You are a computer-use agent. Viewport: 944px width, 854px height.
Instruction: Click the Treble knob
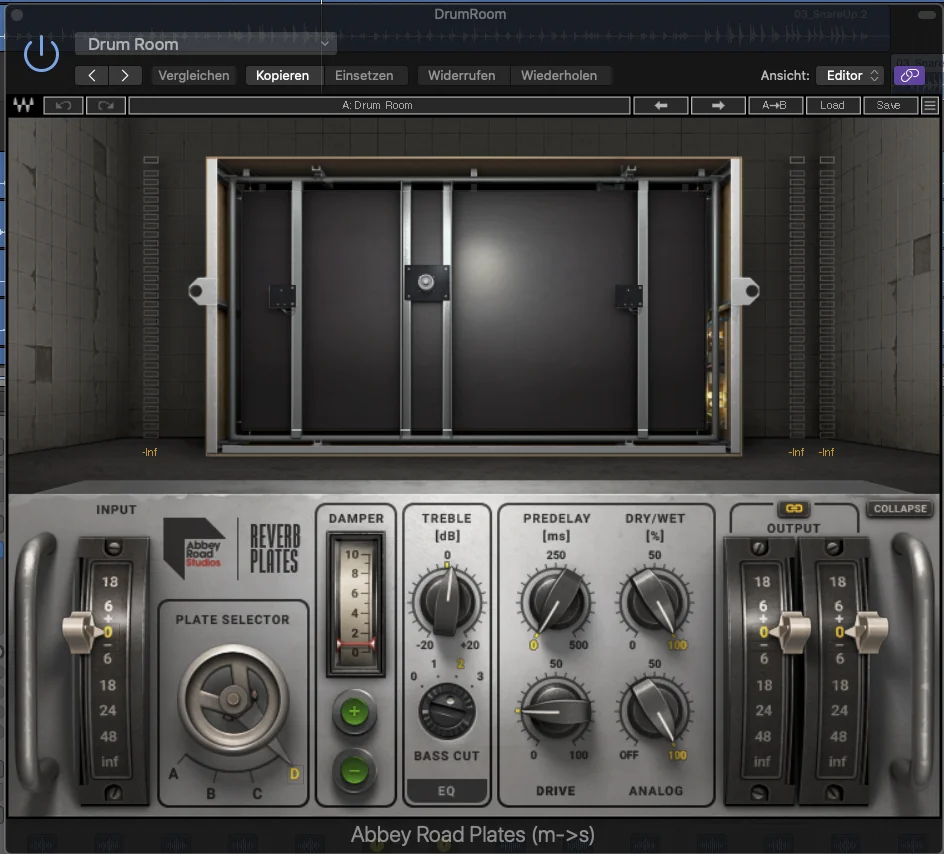click(x=447, y=601)
